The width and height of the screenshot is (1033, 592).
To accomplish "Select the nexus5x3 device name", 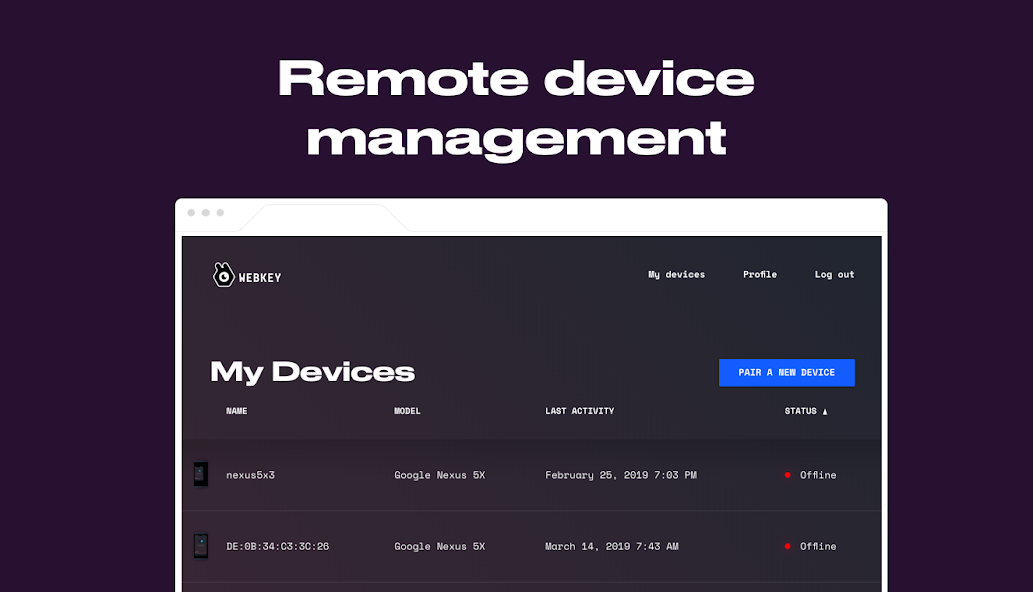I will click(x=250, y=475).
